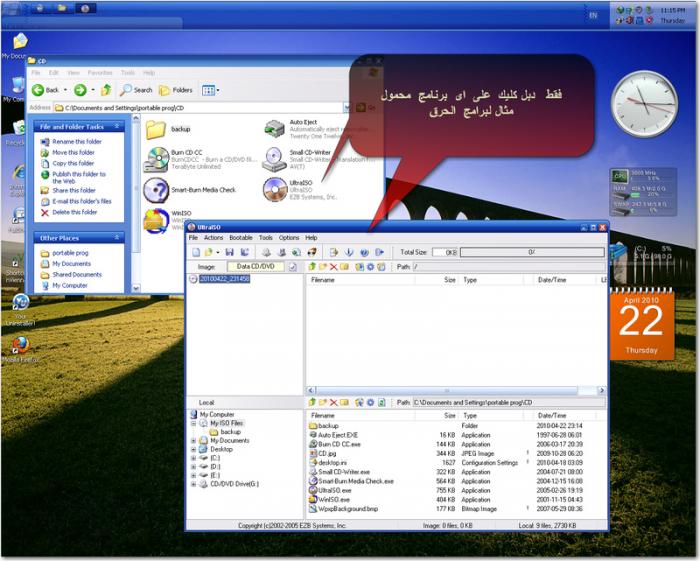Expand the My Documents tree node

193,441
